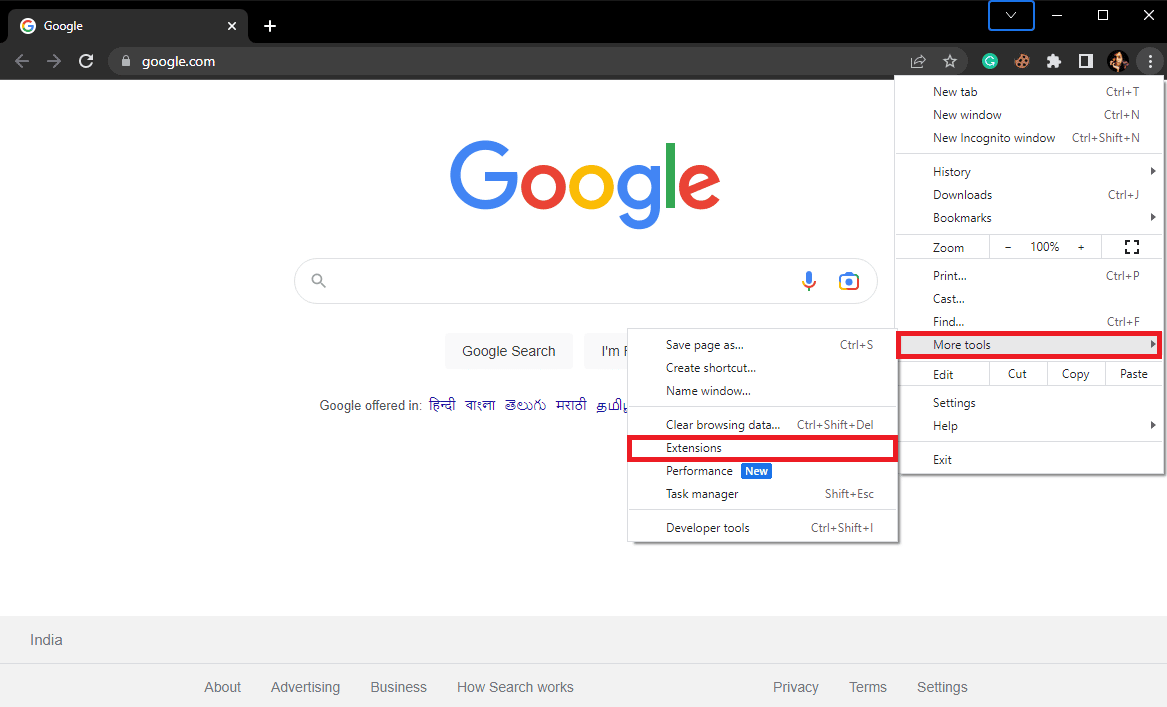Reload the page with the refresh icon

[x=86, y=61]
